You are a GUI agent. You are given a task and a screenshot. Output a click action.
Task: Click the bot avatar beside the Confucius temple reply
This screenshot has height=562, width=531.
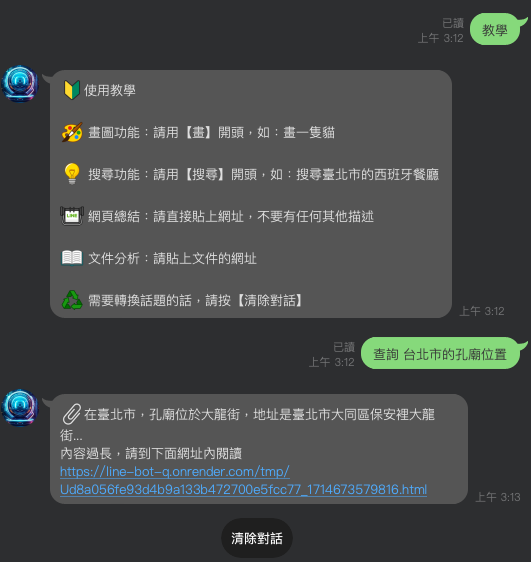tap(20, 408)
